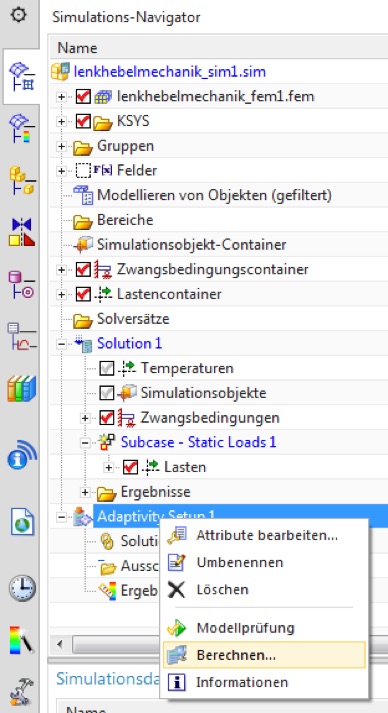Open the books library icon in sidebar
This screenshot has width=388, height=713.
click(x=21, y=389)
